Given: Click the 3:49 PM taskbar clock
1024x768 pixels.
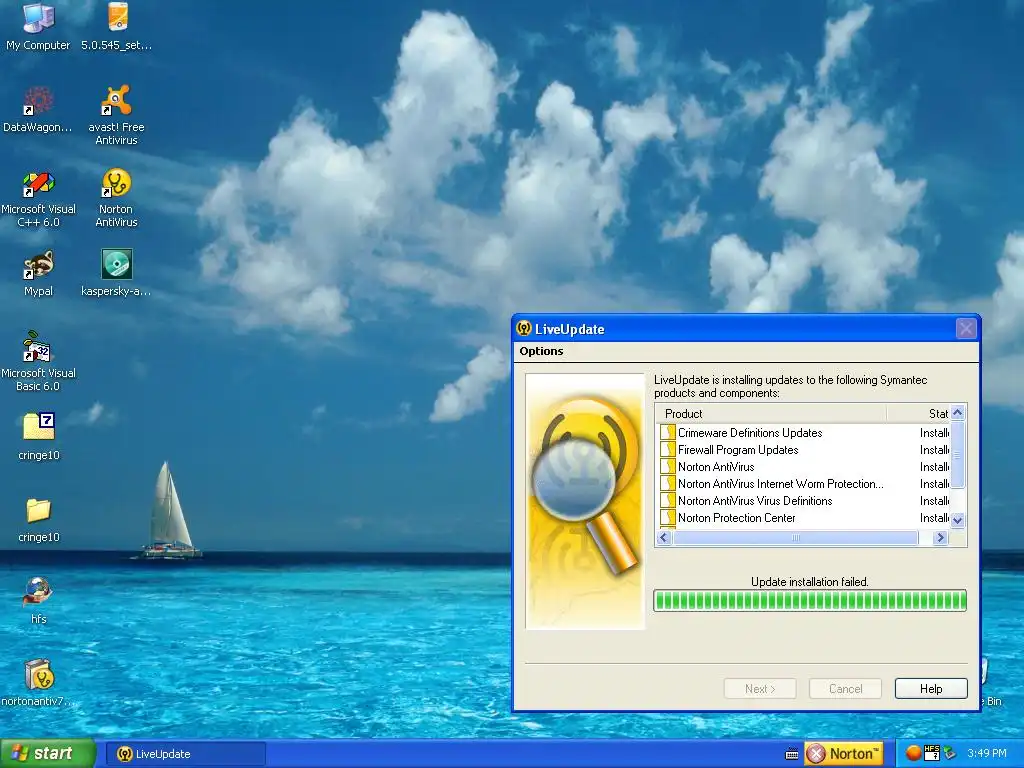Looking at the screenshot, I should [987, 753].
